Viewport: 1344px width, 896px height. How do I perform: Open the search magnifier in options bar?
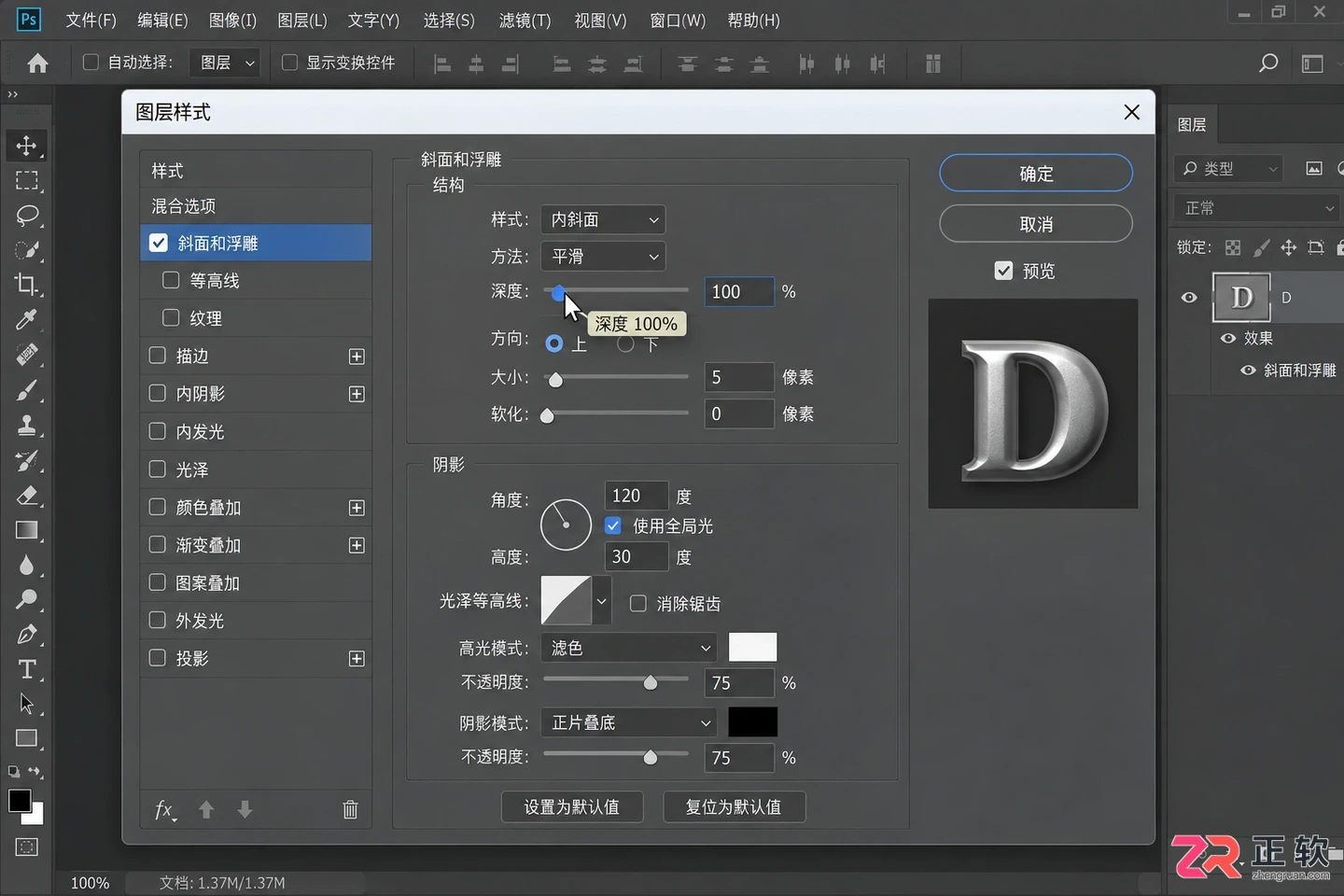(x=1267, y=63)
